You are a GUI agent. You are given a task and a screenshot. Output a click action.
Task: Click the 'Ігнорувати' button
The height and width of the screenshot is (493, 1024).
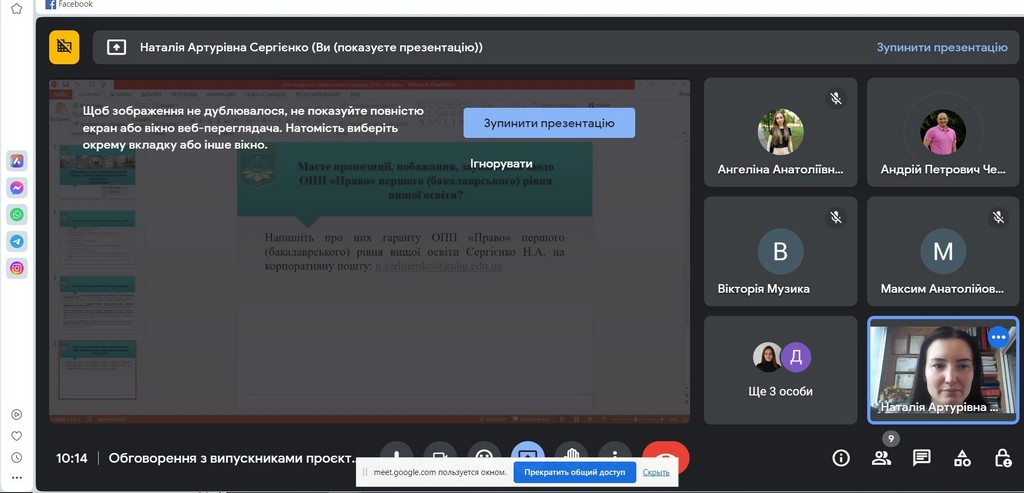click(502, 163)
